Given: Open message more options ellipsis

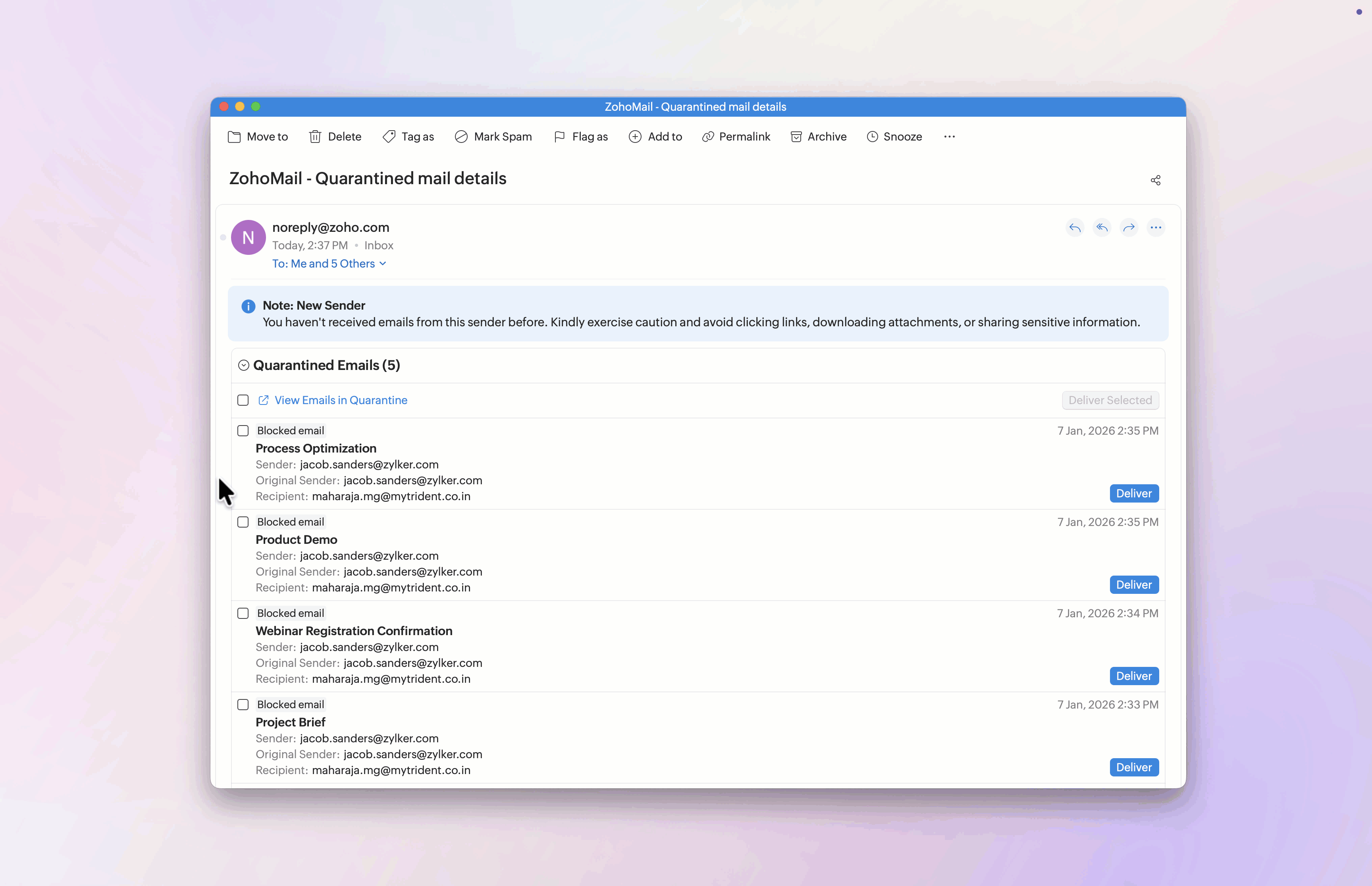Looking at the screenshot, I should coord(1156,228).
